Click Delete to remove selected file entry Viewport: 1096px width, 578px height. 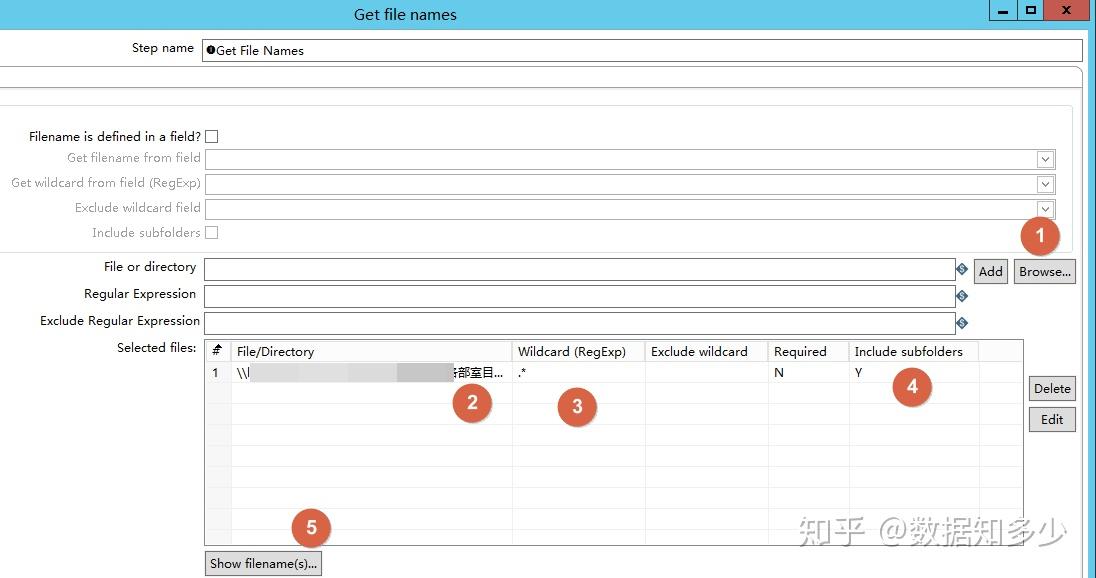click(x=1052, y=388)
